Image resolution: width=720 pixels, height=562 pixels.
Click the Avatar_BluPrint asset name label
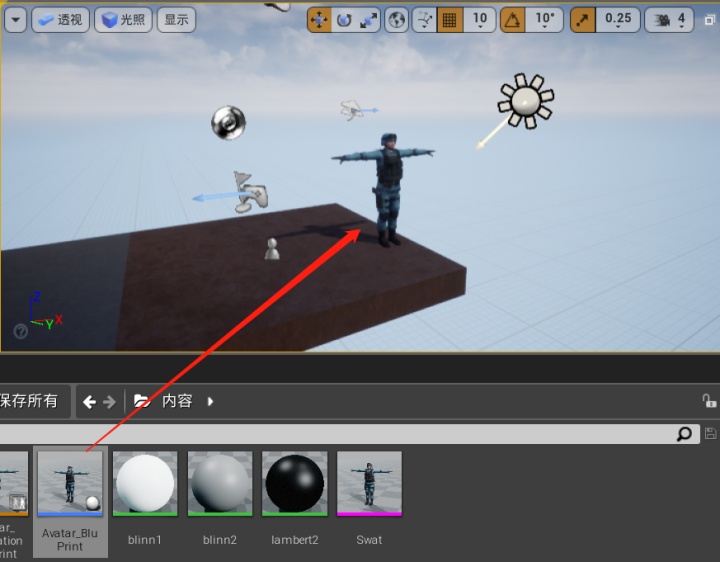[70, 540]
